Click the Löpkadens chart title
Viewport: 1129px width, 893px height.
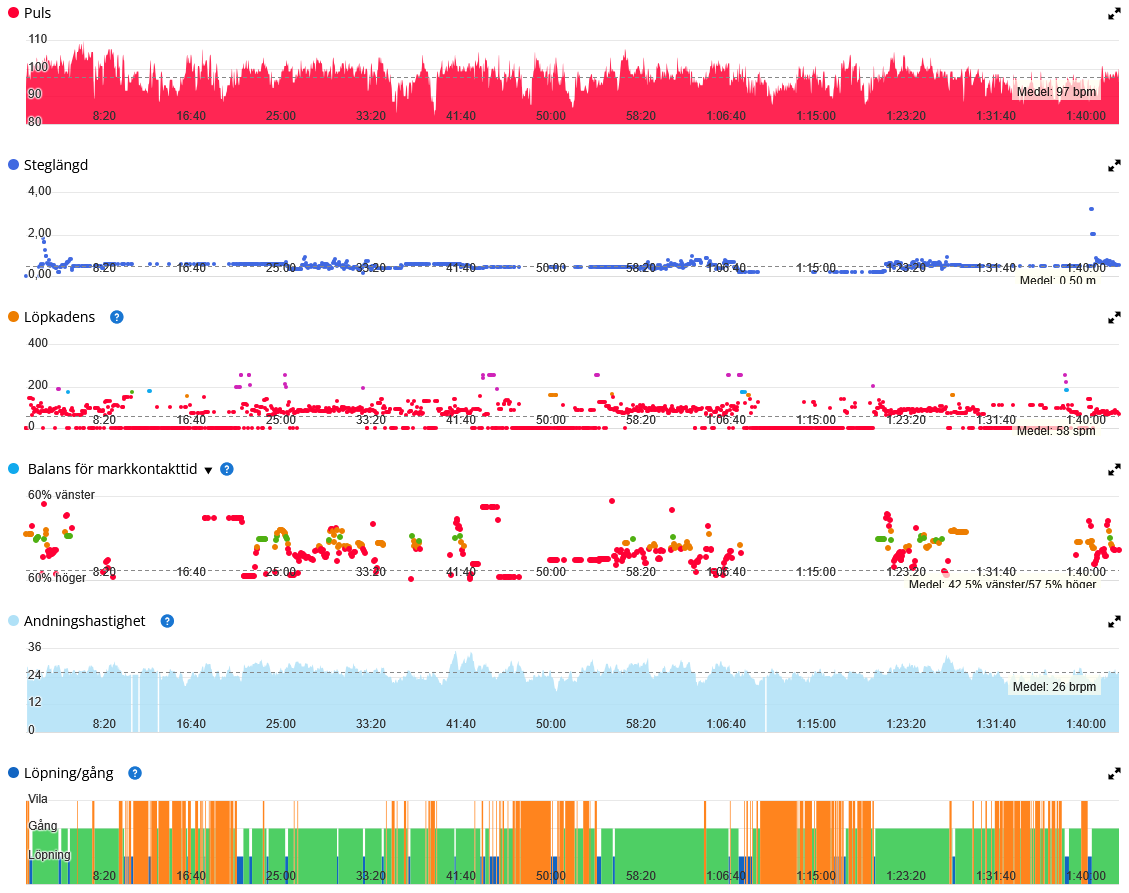pos(59,317)
